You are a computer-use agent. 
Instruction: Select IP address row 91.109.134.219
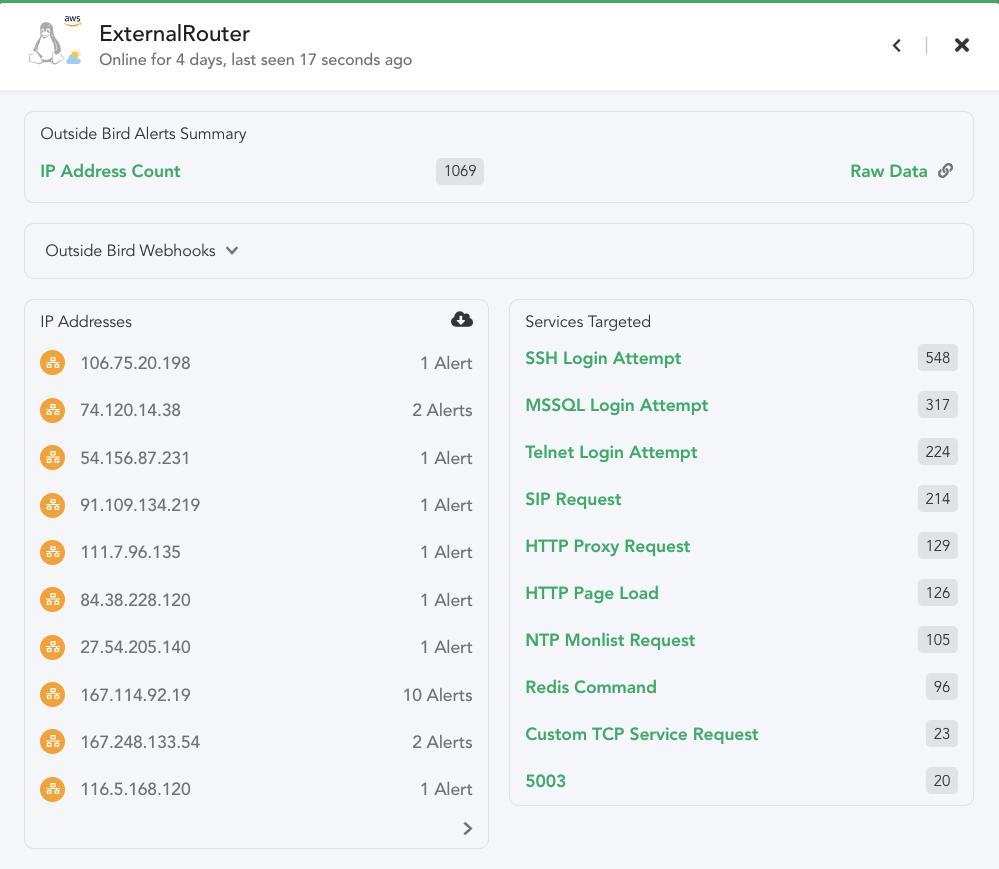point(256,505)
